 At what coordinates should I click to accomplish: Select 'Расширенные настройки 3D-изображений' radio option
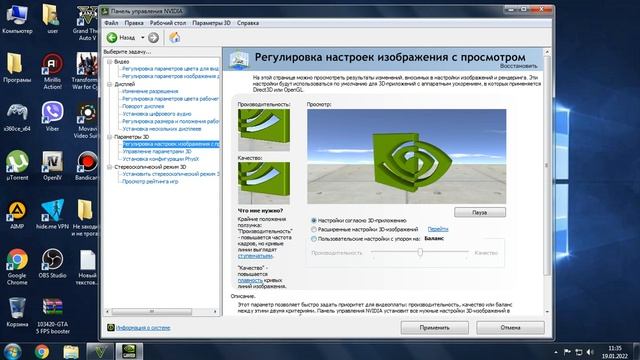pos(314,229)
